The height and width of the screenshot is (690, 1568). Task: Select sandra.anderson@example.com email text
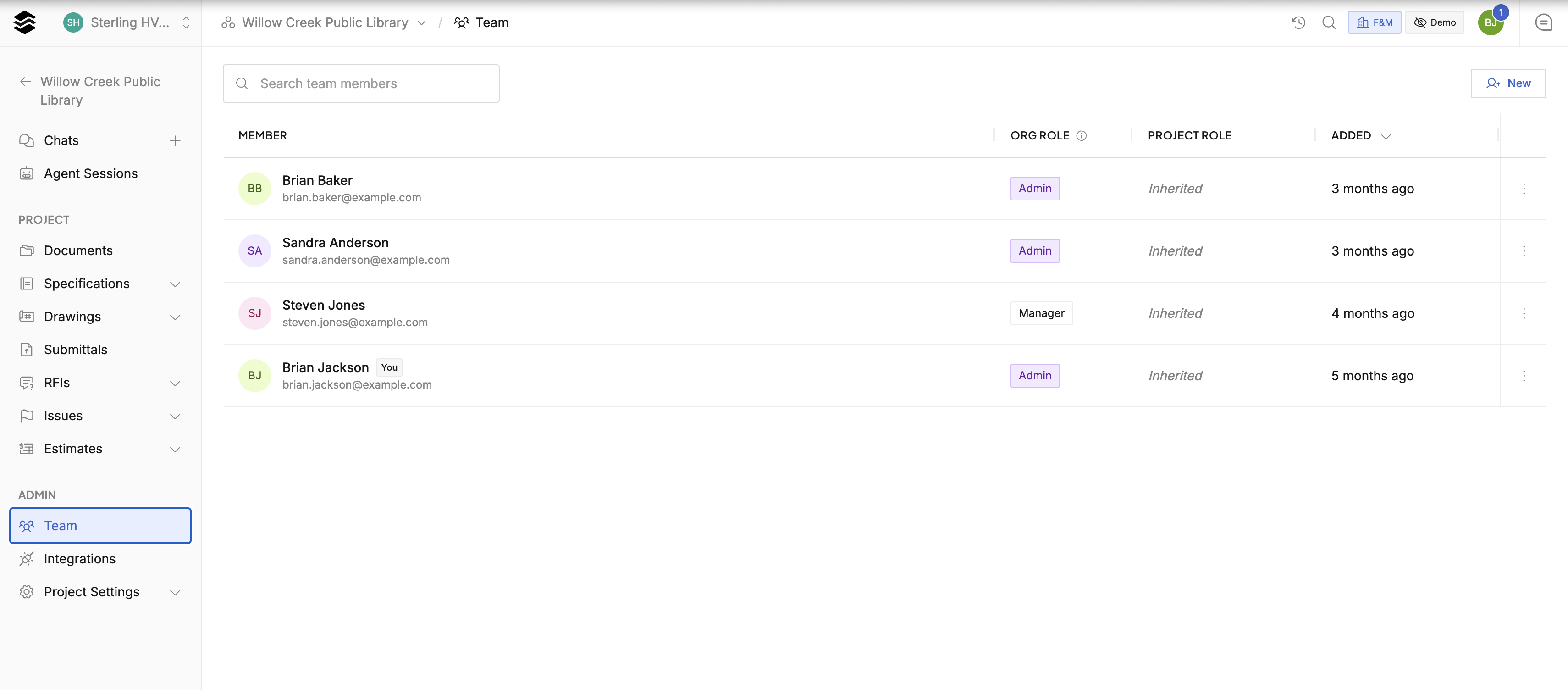366,260
